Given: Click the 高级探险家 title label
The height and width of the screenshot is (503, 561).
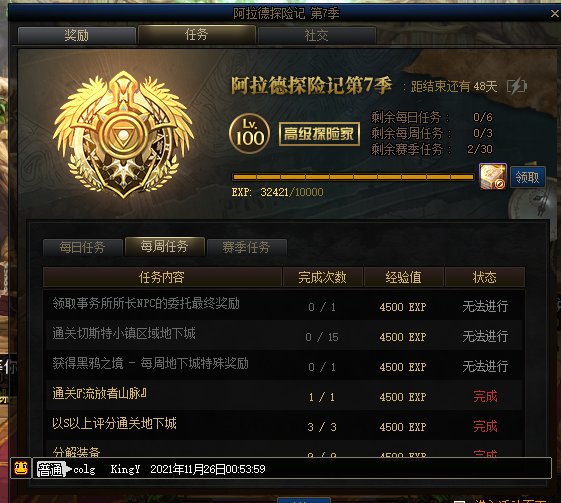Looking at the screenshot, I should tap(319, 134).
